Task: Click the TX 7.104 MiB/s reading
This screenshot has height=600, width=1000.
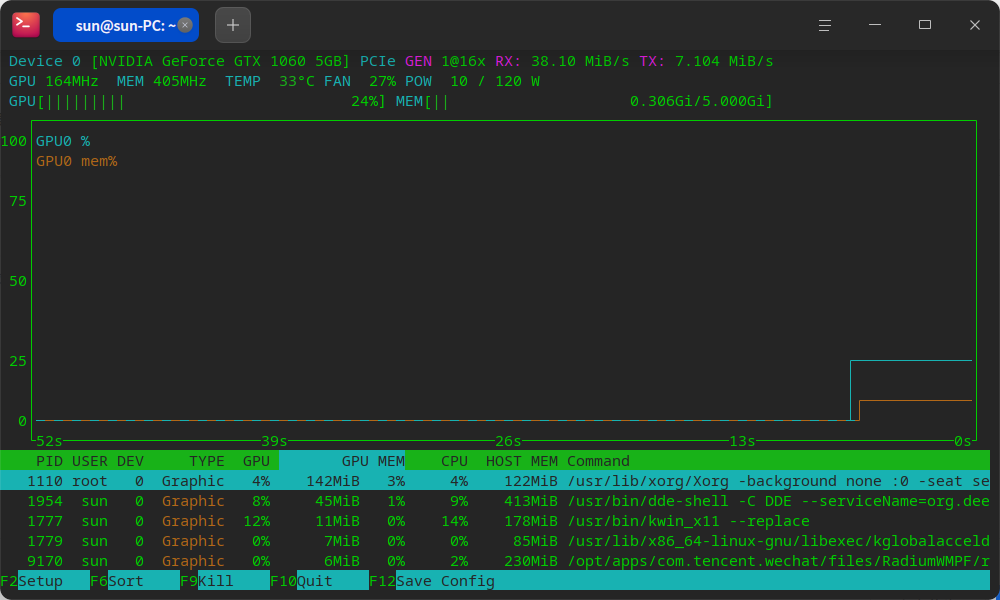Action: [x=706, y=61]
